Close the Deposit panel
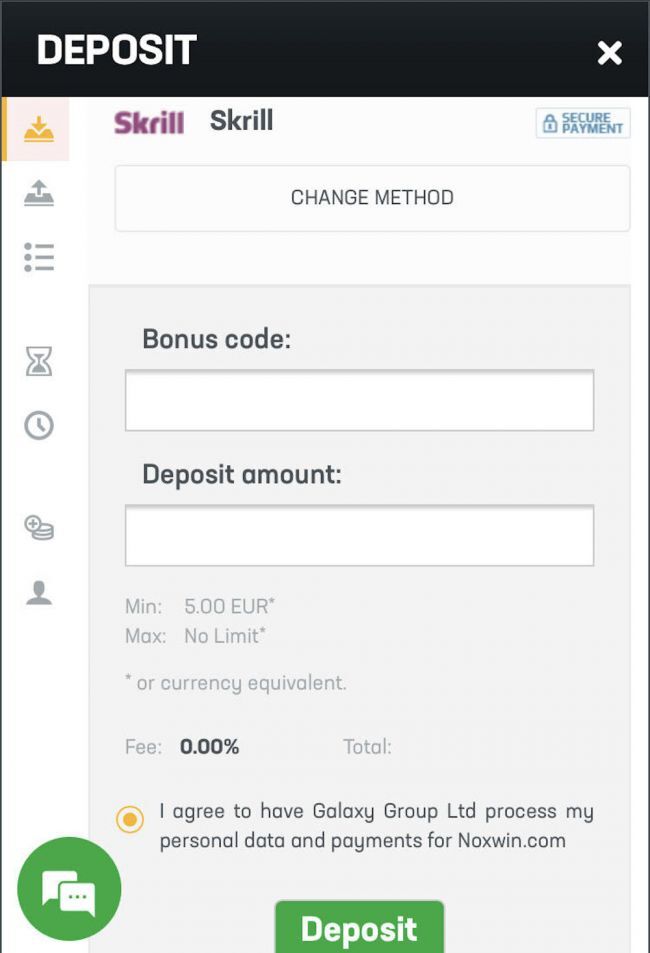This screenshot has width=650, height=953. click(609, 53)
